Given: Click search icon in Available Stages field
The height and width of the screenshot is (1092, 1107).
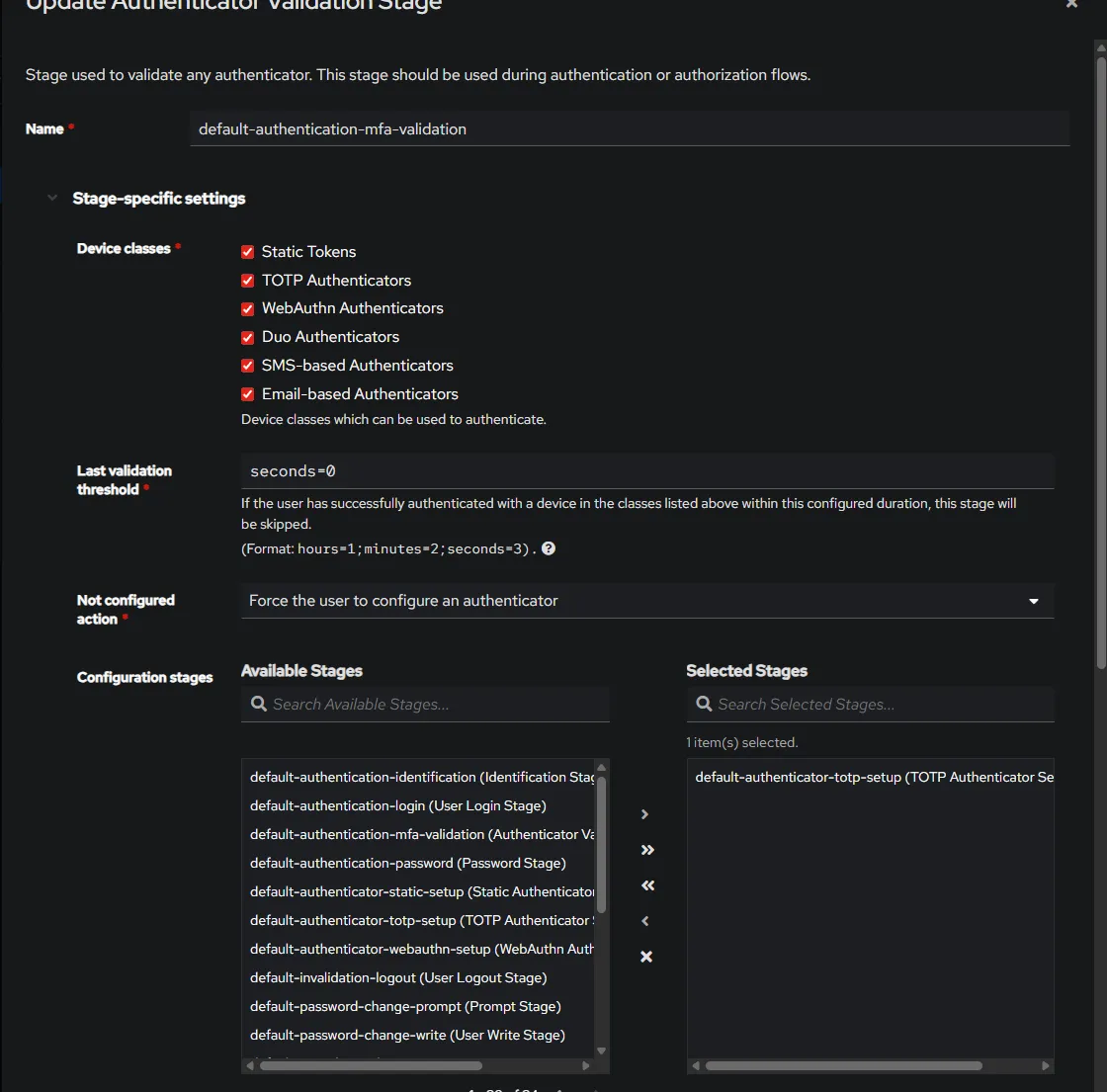Looking at the screenshot, I should click(x=259, y=704).
